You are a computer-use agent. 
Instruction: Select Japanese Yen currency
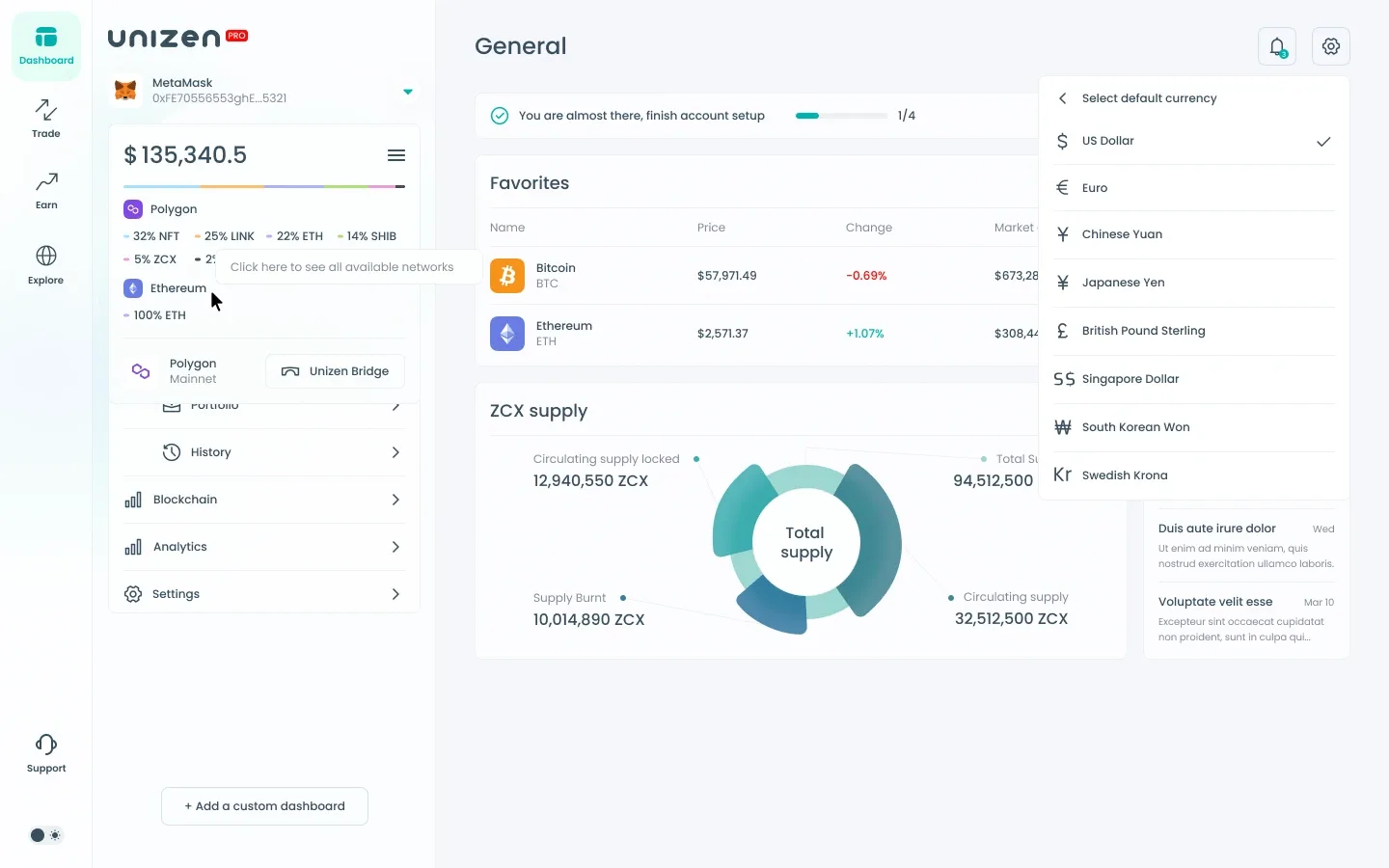(x=1193, y=283)
